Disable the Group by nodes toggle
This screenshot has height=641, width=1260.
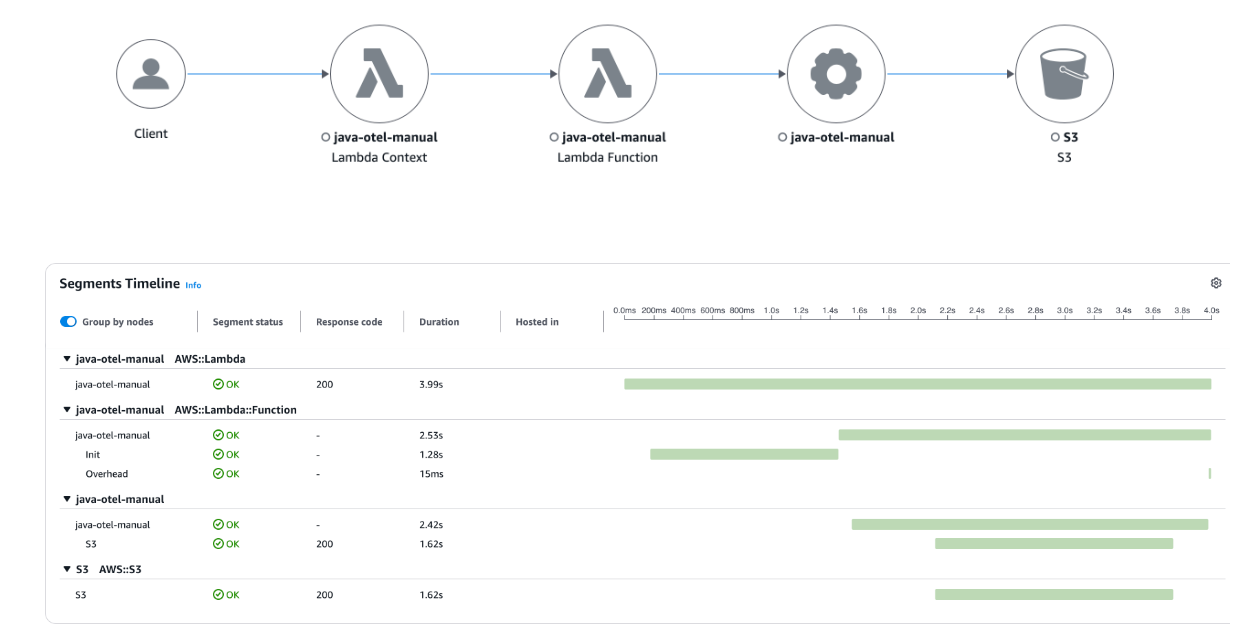[x=70, y=321]
